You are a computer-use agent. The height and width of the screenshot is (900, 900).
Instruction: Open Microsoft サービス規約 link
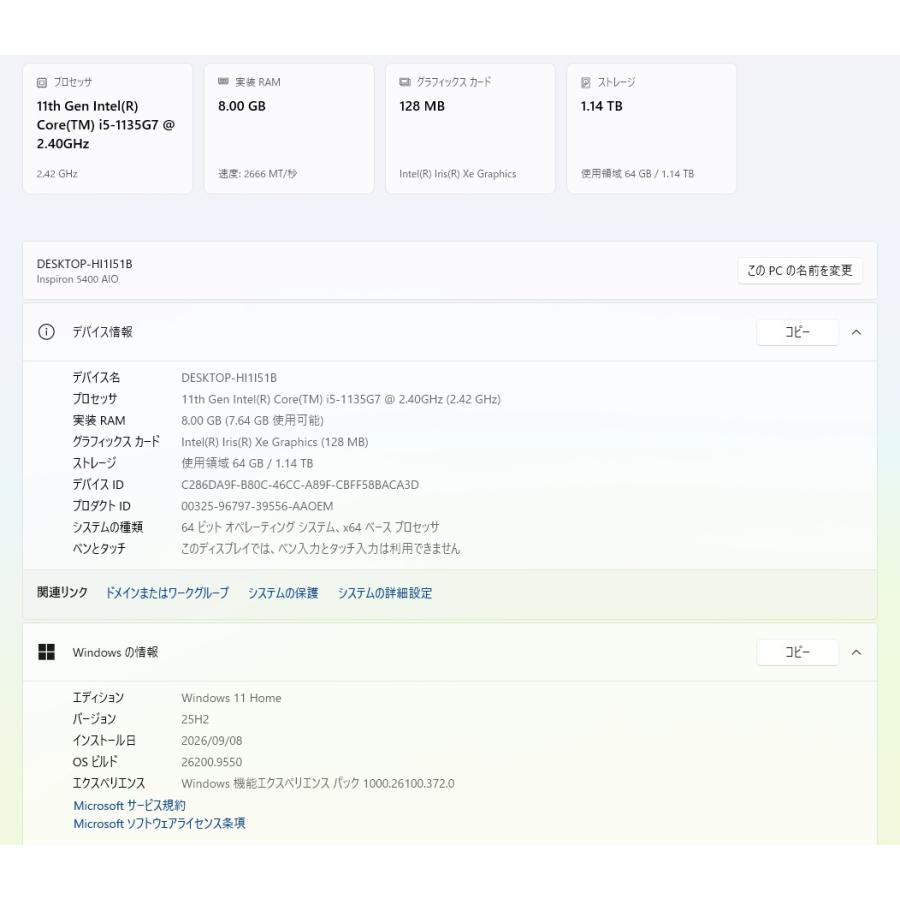coord(130,805)
